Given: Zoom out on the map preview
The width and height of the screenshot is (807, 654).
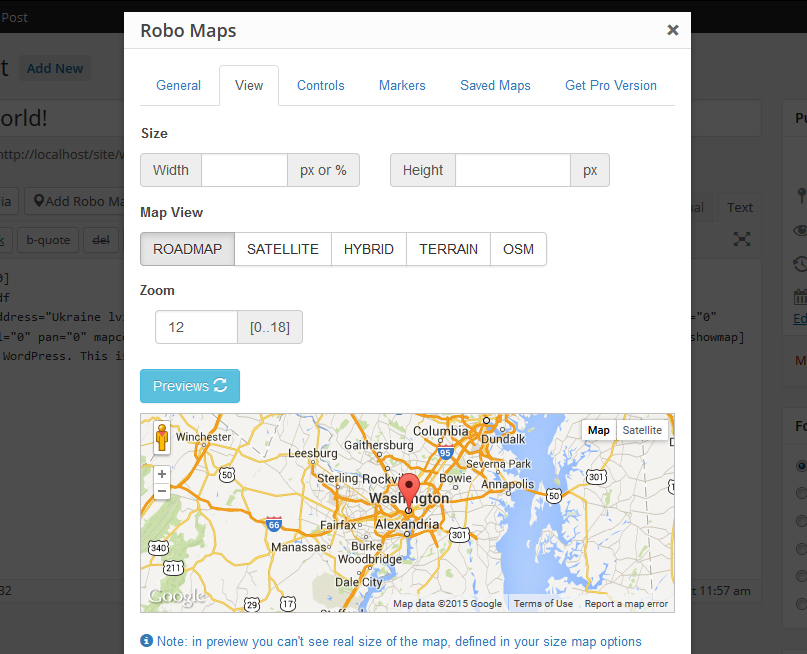Looking at the screenshot, I should (x=162, y=491).
